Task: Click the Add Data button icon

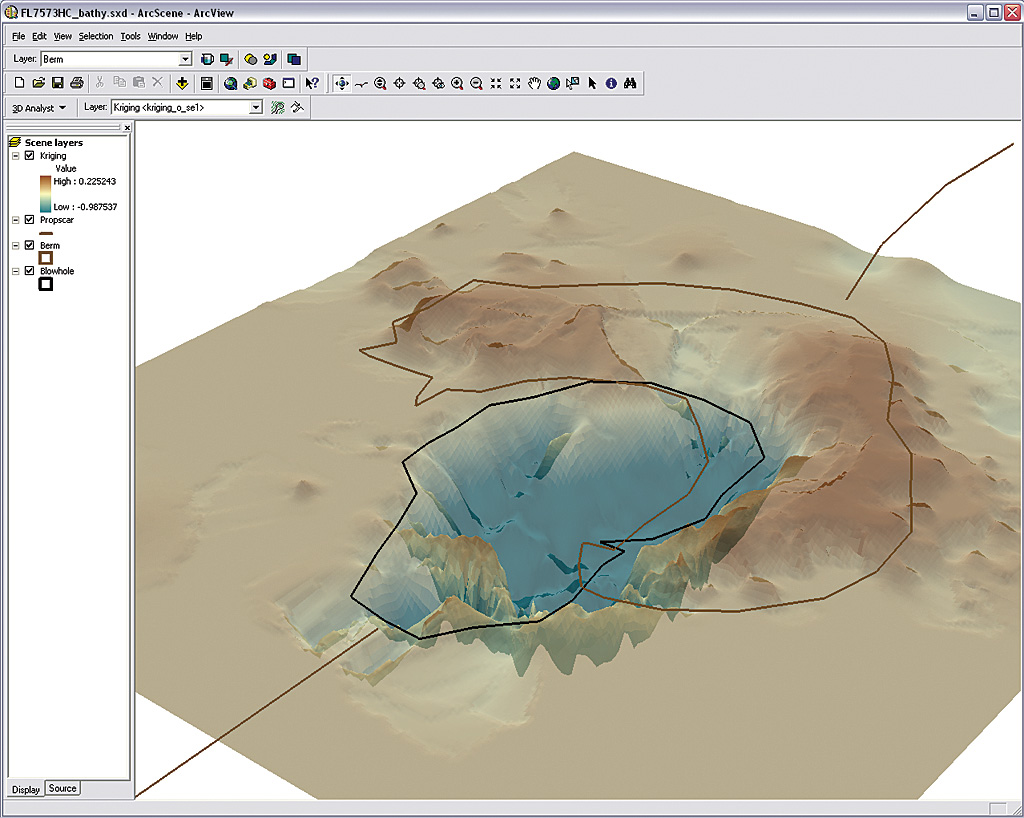Action: pos(182,83)
